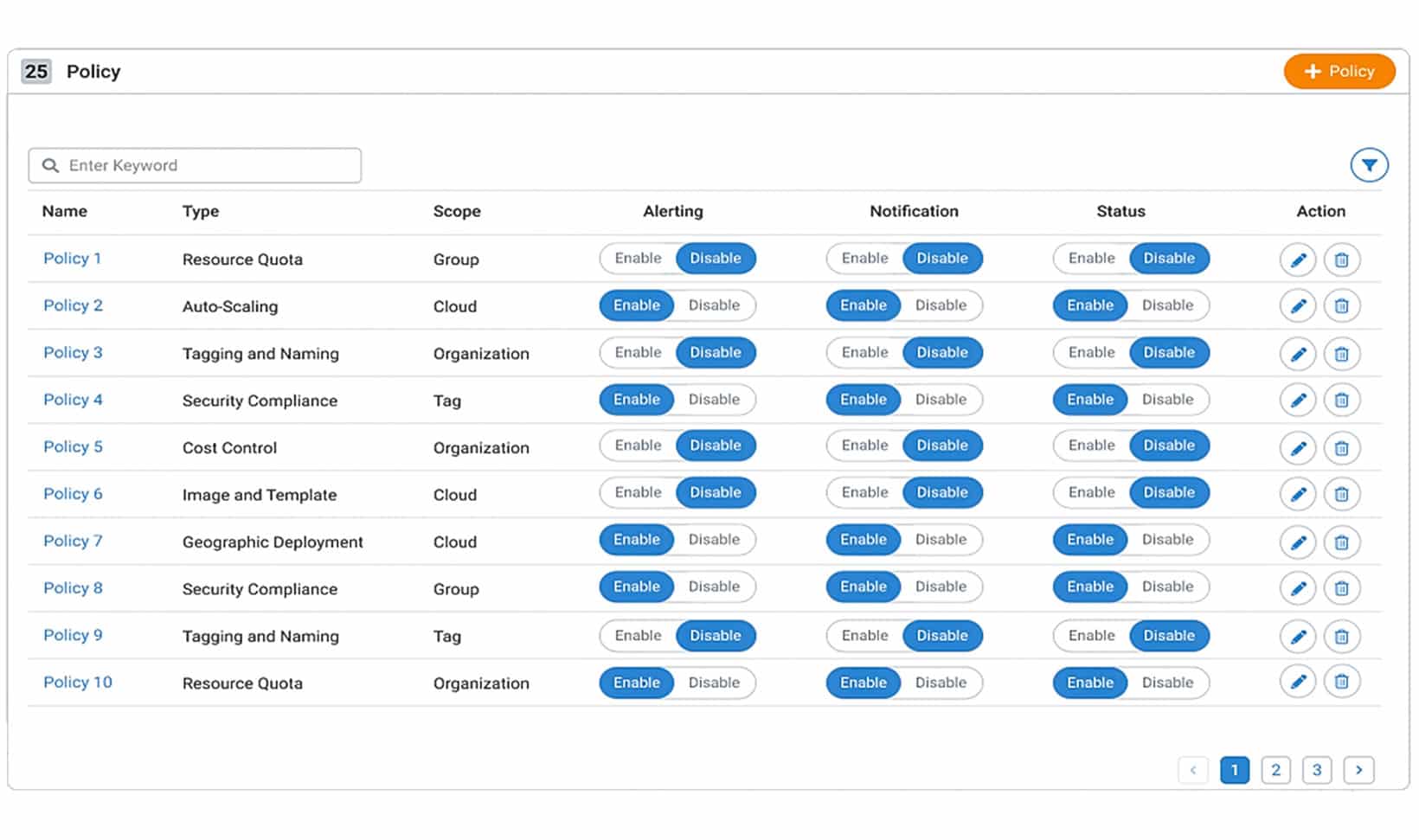Open the filter funnel icon
Viewport: 1419px width, 840px height.
pos(1368,165)
